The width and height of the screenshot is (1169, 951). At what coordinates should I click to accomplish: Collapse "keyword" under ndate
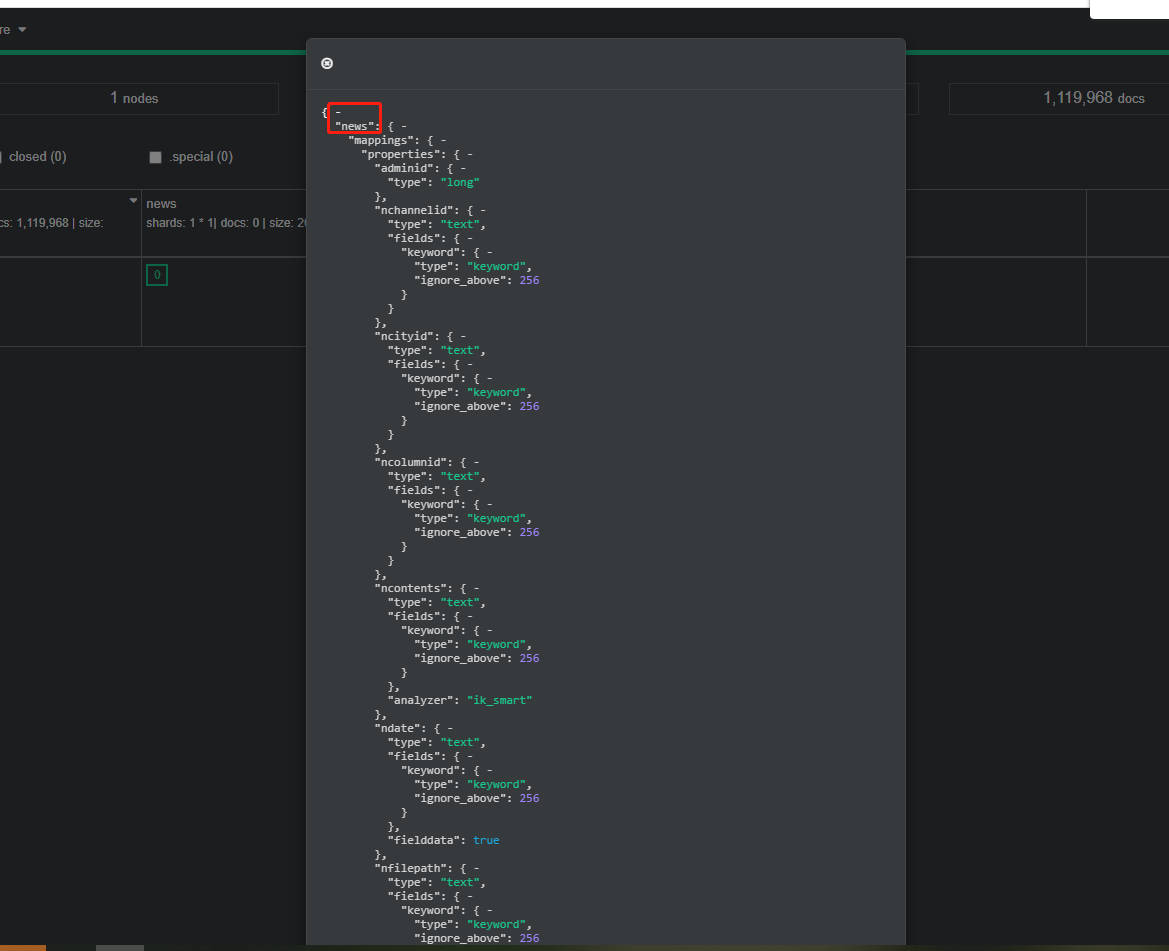click(489, 770)
